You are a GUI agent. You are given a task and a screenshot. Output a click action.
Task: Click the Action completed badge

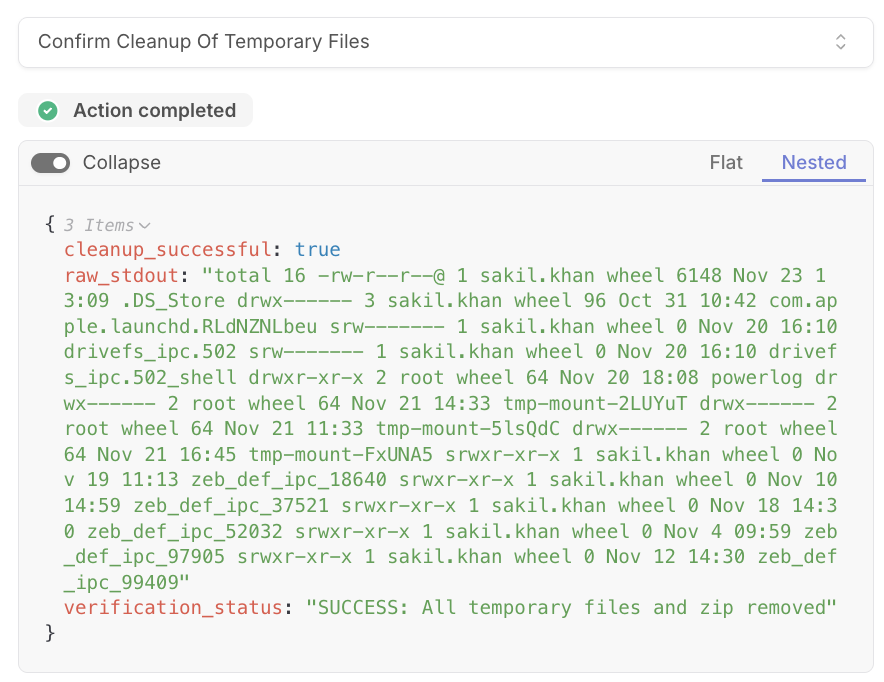coord(135,110)
